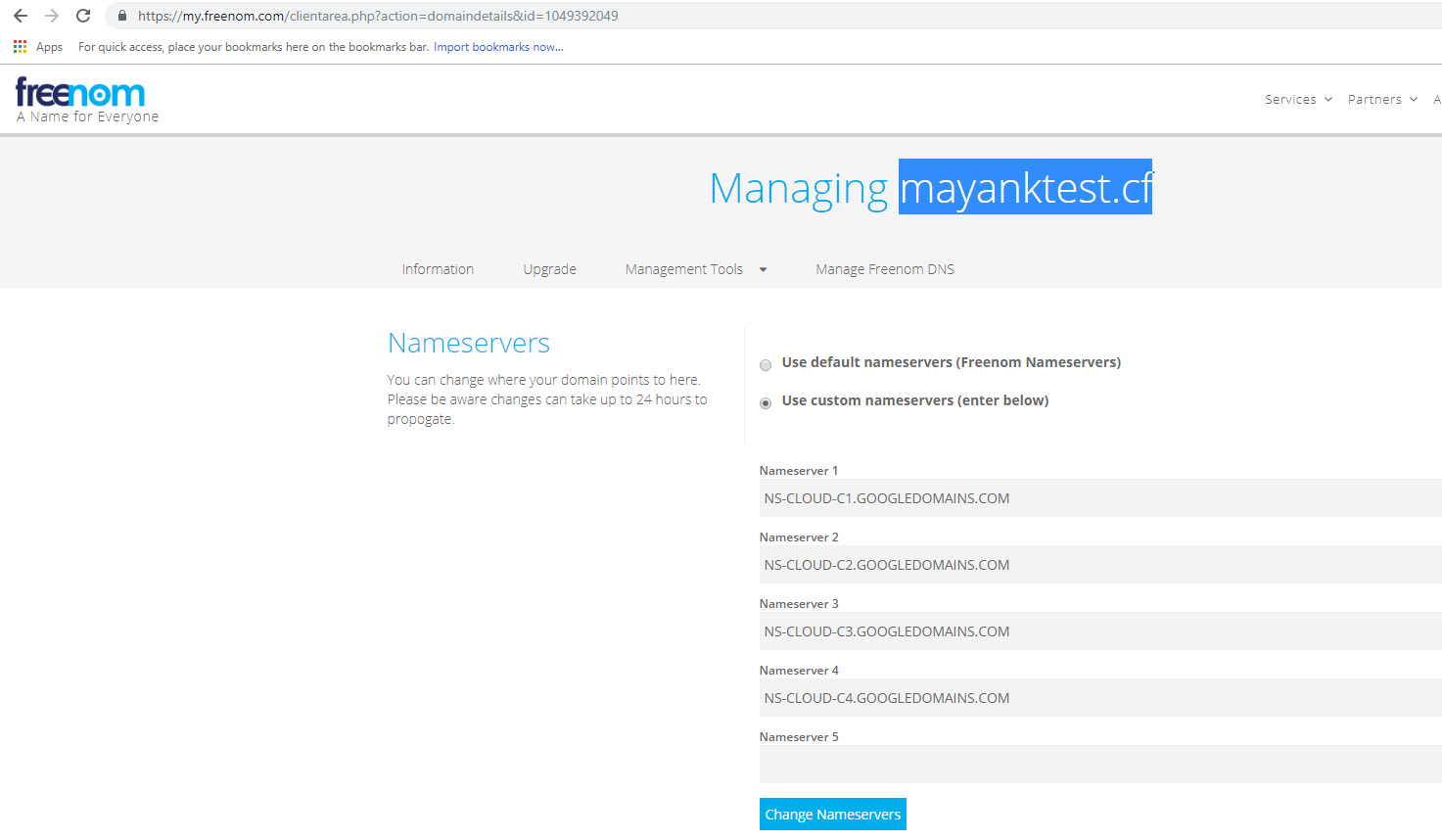Click the URL in the address bar
The width and height of the screenshot is (1442, 840).
click(x=378, y=16)
